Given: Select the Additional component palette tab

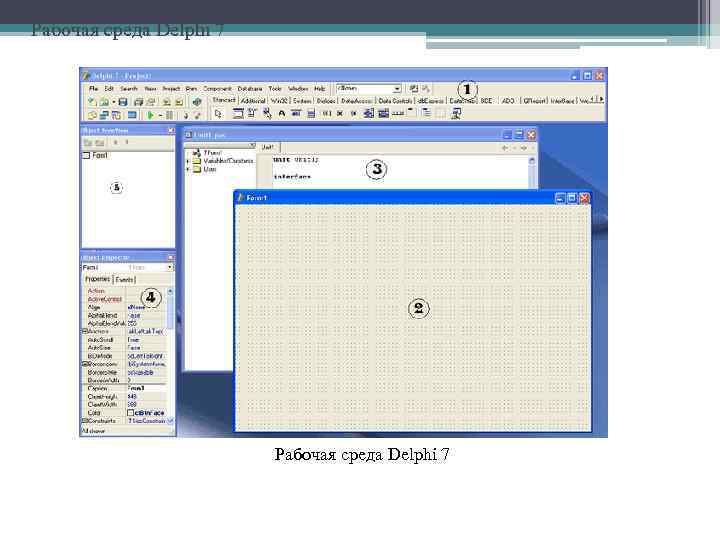Looking at the screenshot, I should [253, 101].
